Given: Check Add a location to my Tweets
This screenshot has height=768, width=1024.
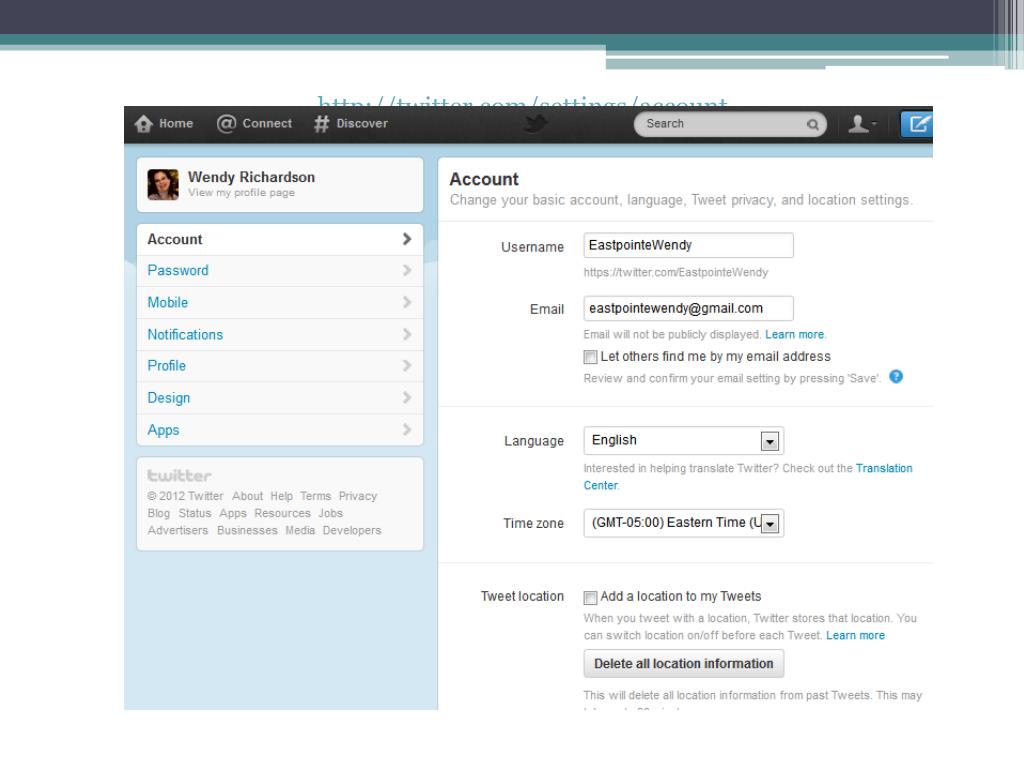Looking at the screenshot, I should click(x=590, y=597).
